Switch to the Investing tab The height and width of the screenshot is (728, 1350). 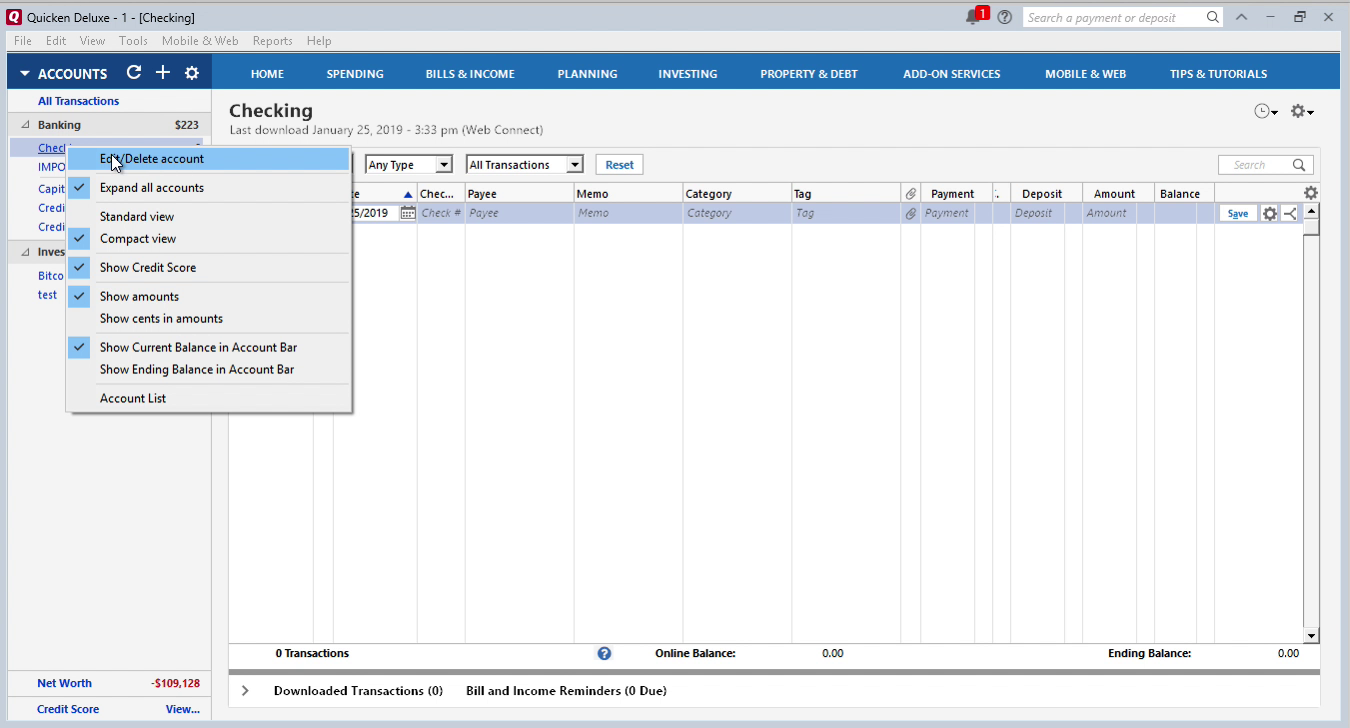688,74
